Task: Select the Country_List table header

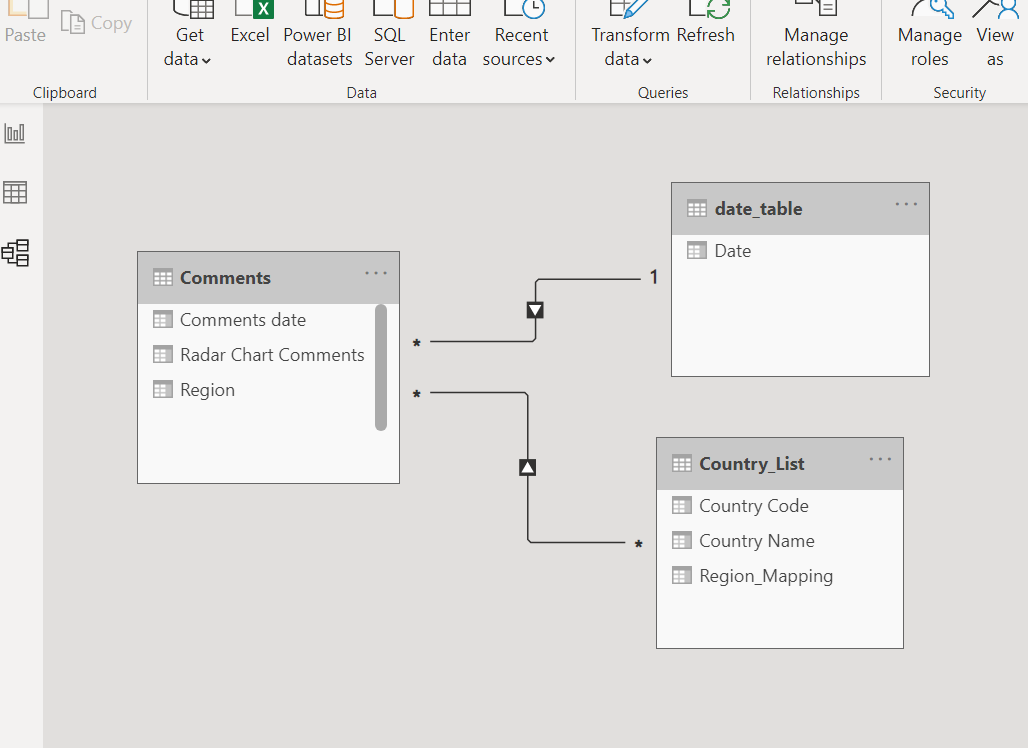Action: coord(780,464)
